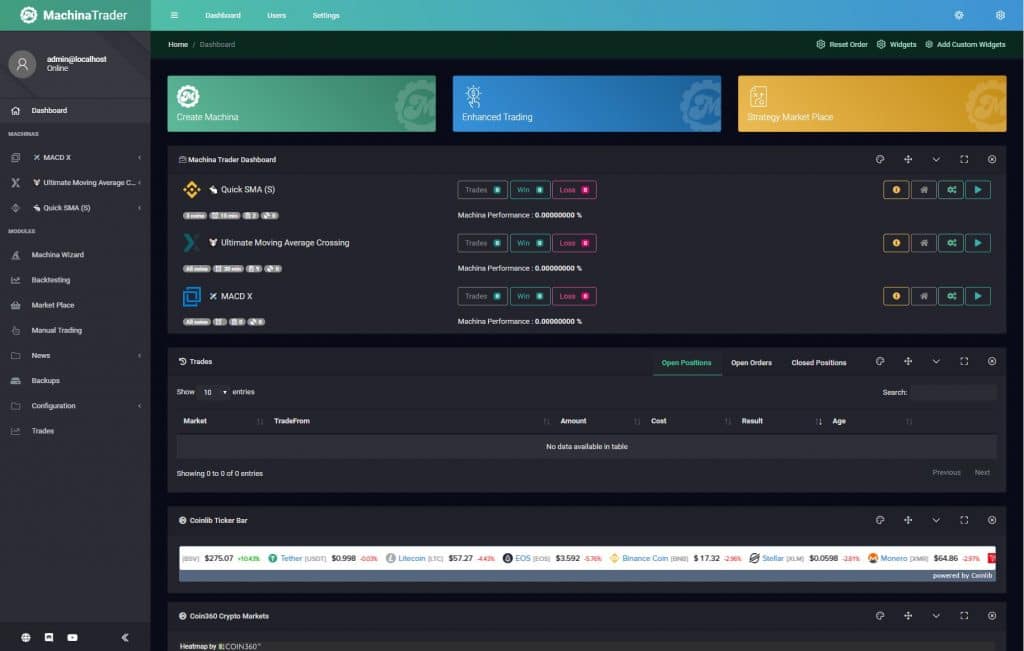Viewport: 1024px width, 651px height.
Task: Expand the Trades panel to fullscreen
Action: (964, 361)
